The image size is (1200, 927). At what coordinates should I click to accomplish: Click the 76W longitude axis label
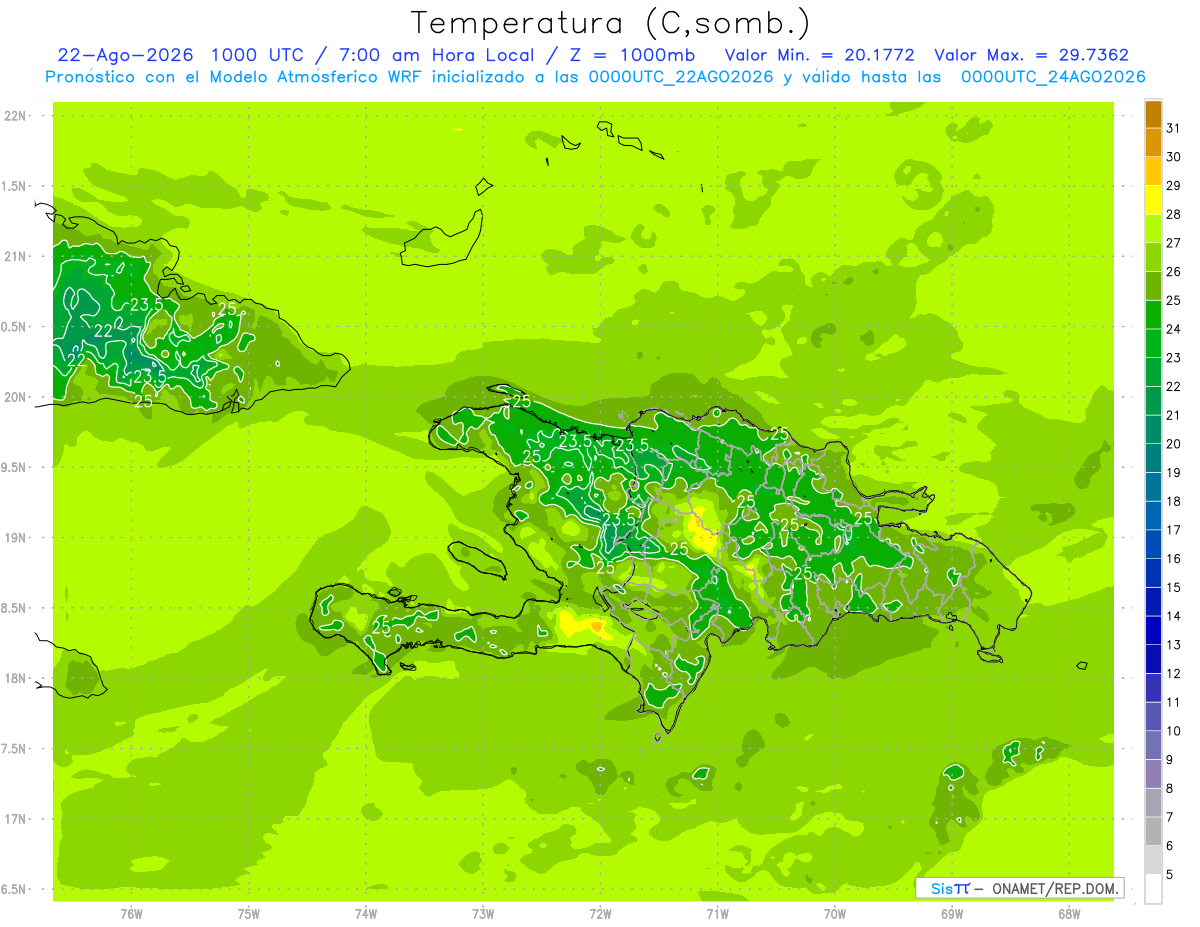tap(131, 914)
